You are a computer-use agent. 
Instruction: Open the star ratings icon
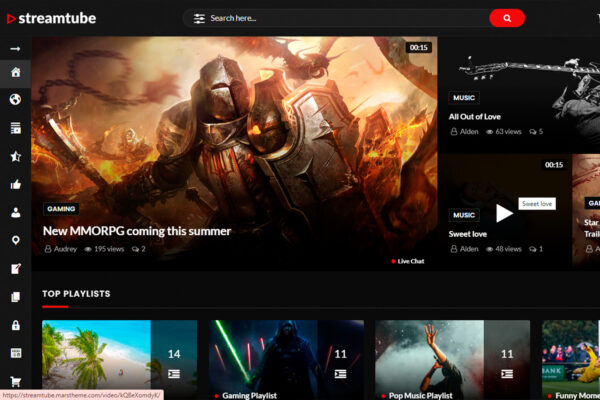click(16, 156)
